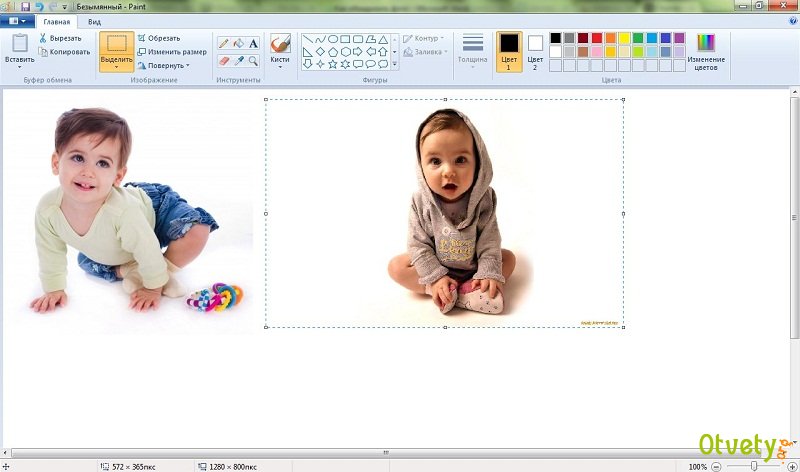Select the Pencil tool
This screenshot has height=472, width=800.
[224, 43]
